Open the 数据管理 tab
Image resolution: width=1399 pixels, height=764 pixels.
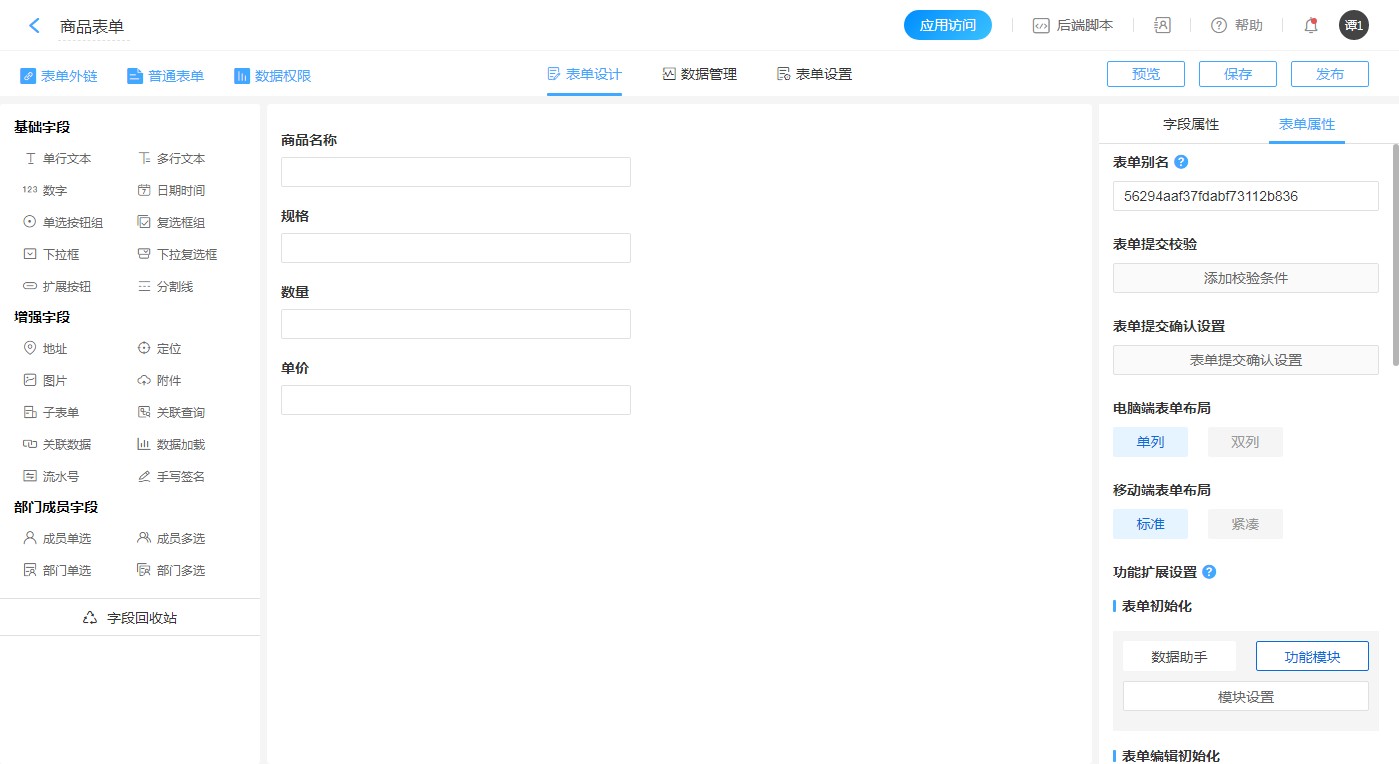[699, 74]
